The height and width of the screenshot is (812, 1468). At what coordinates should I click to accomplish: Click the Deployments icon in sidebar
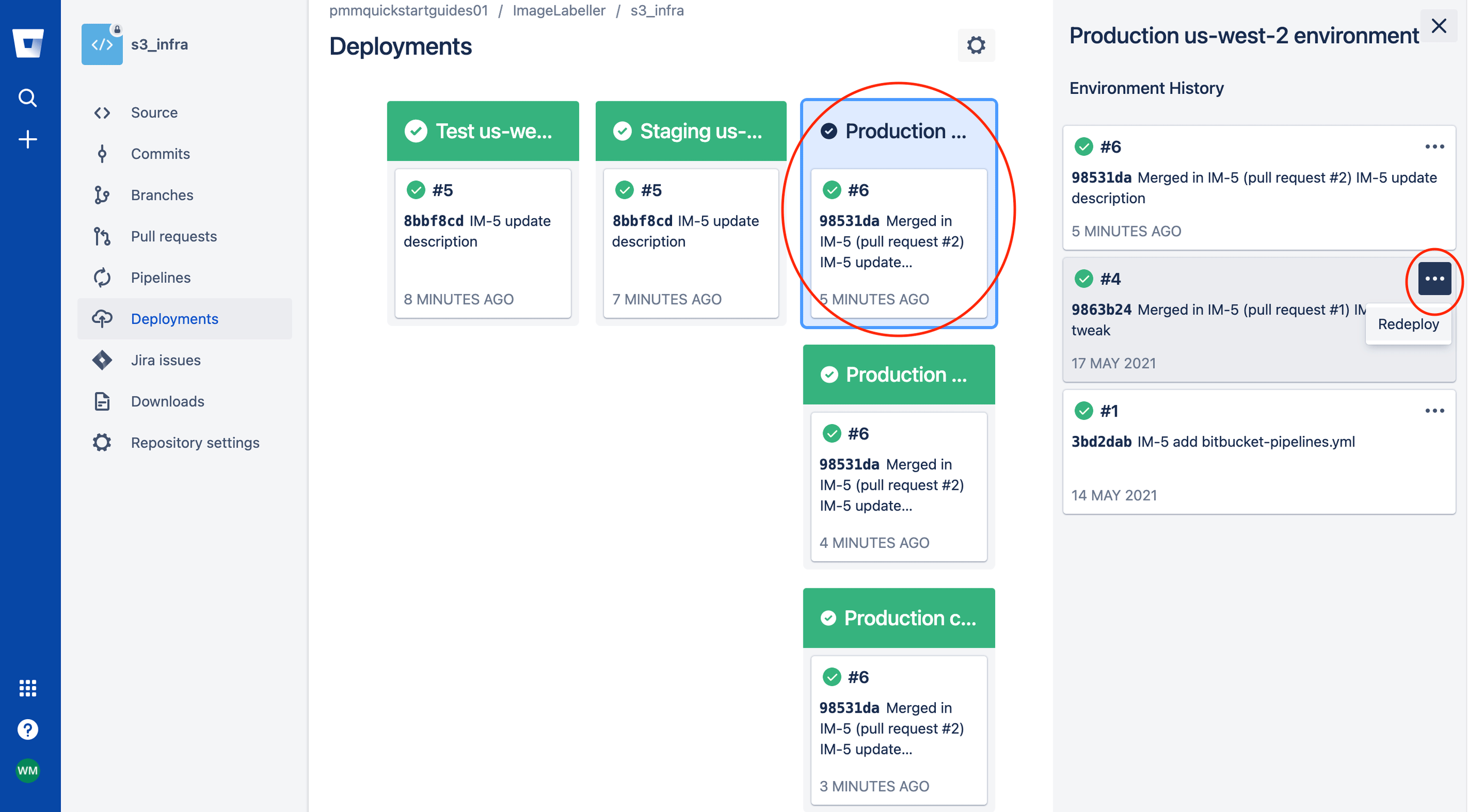tap(101, 318)
